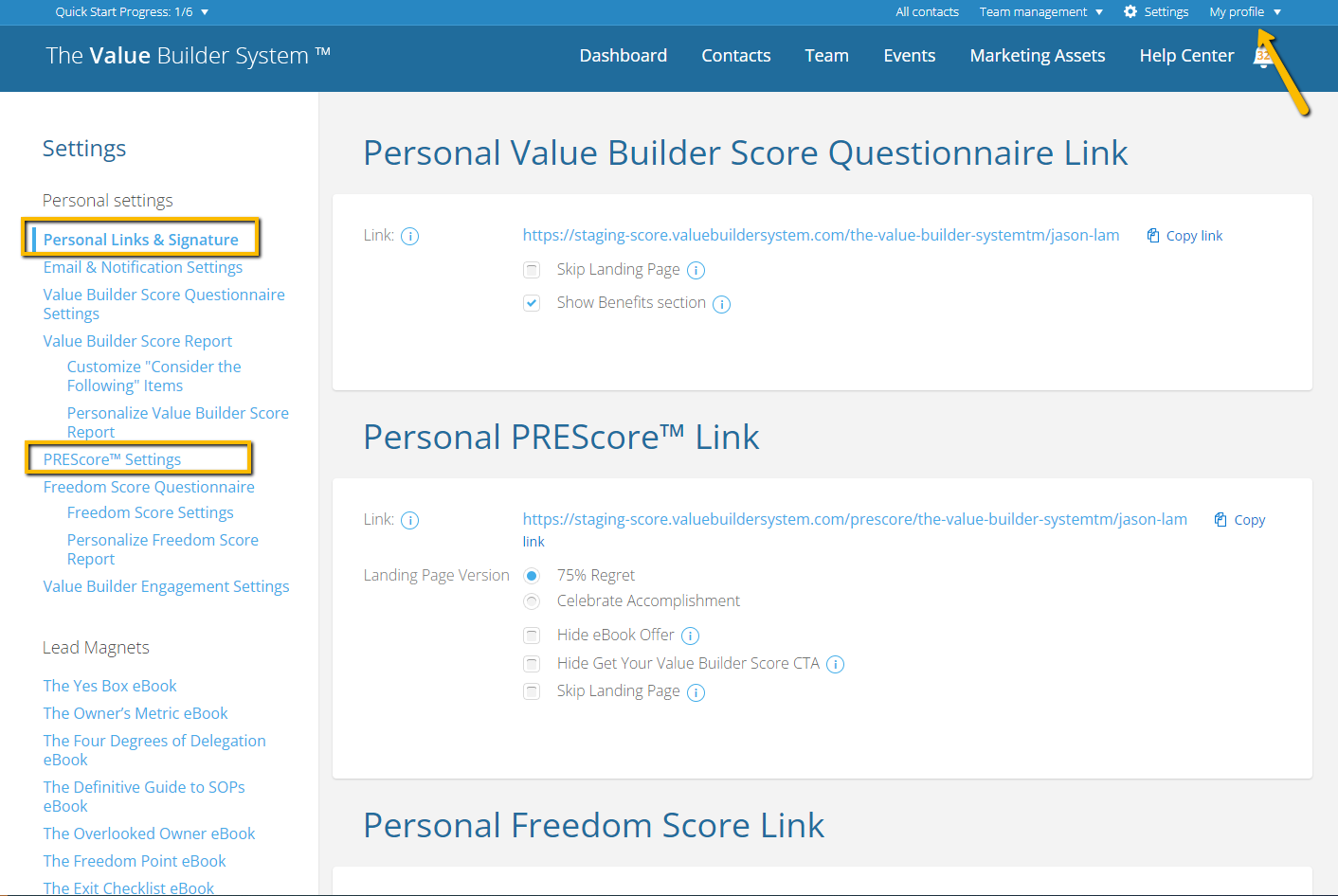Open Freedom Score Questionnaire in the sidebar
This screenshot has width=1338, height=896.
click(149, 487)
